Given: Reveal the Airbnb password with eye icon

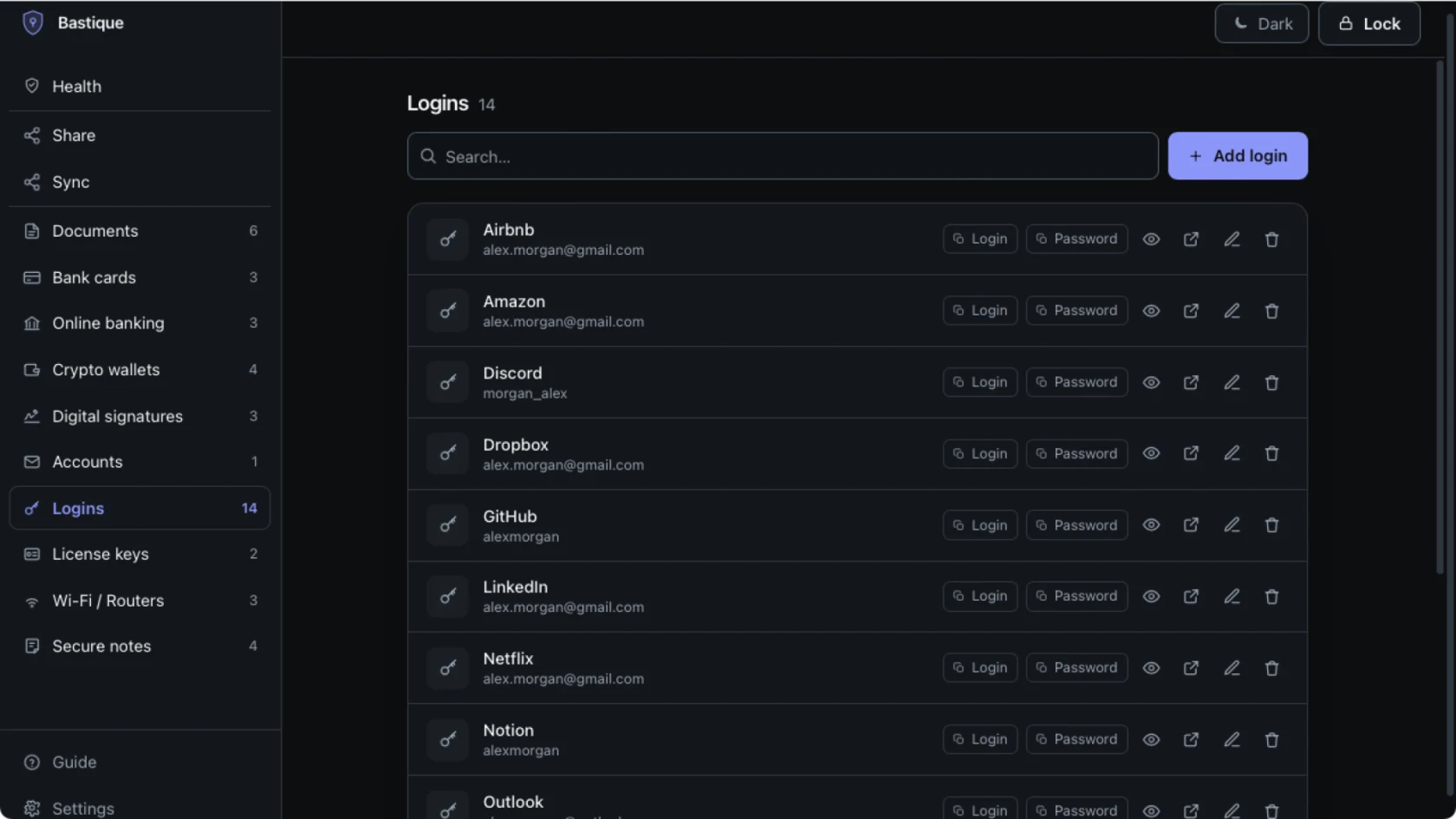Looking at the screenshot, I should point(1151,239).
